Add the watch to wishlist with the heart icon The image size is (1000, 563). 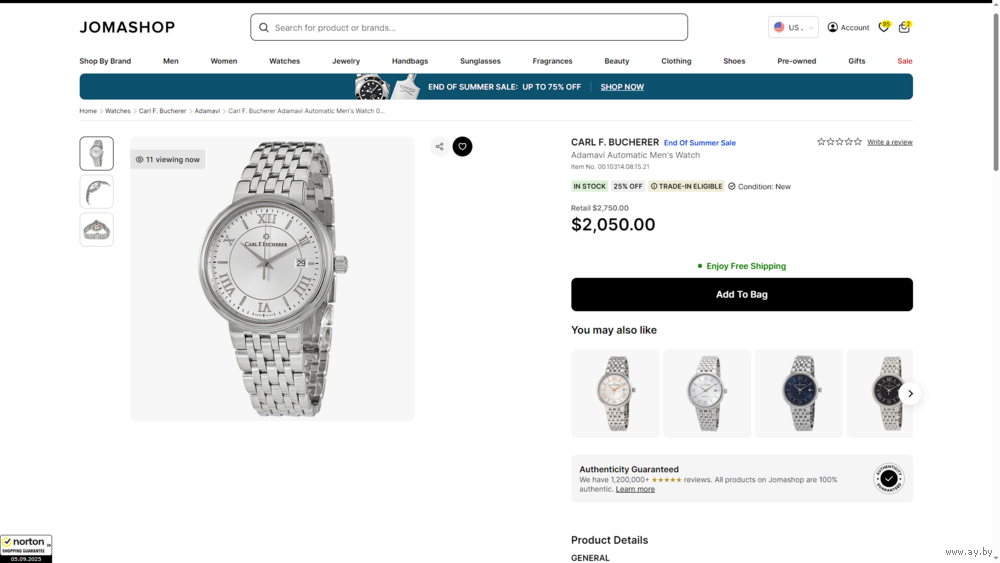462,147
